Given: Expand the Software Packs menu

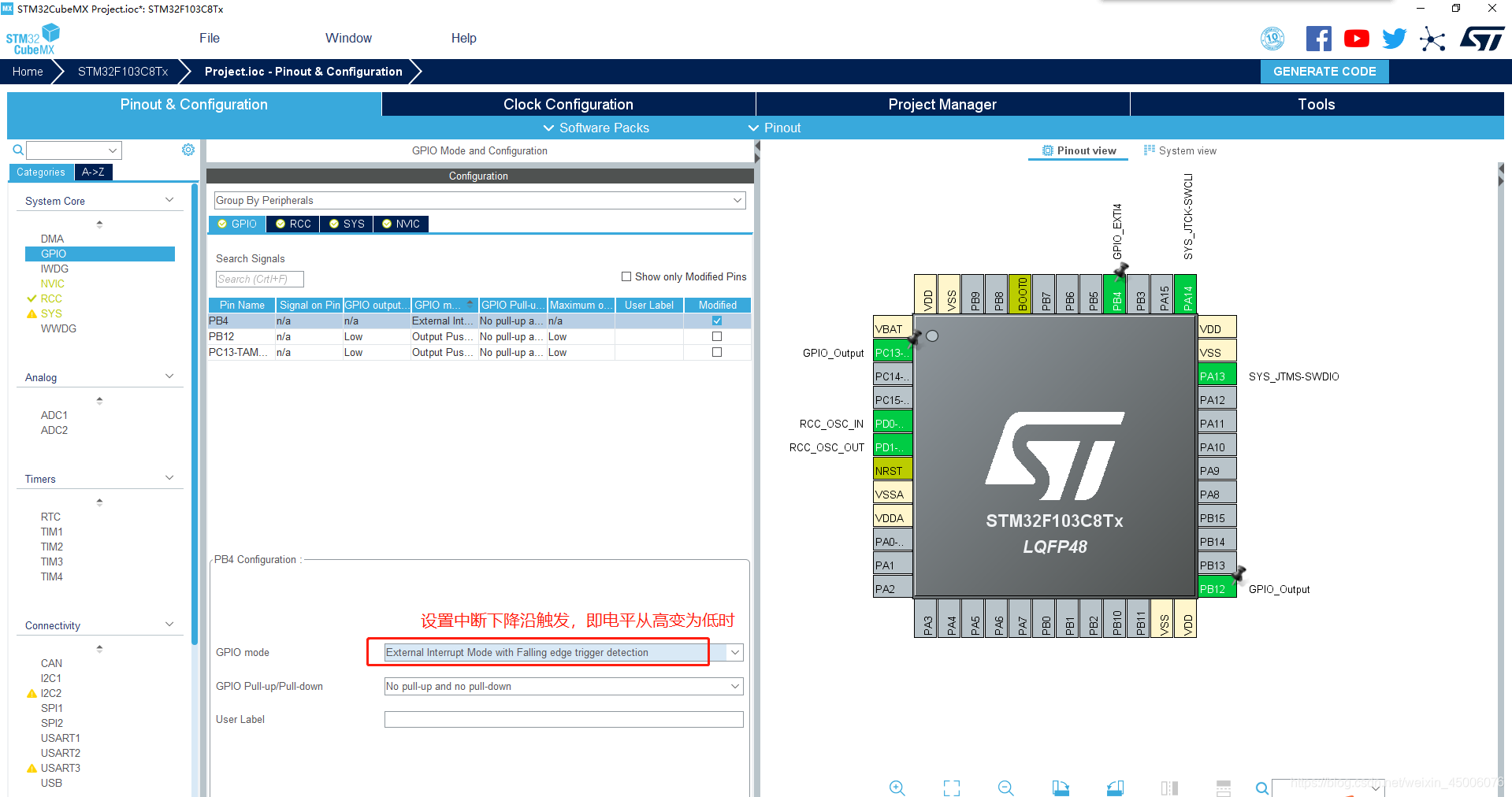Looking at the screenshot, I should click(x=596, y=128).
